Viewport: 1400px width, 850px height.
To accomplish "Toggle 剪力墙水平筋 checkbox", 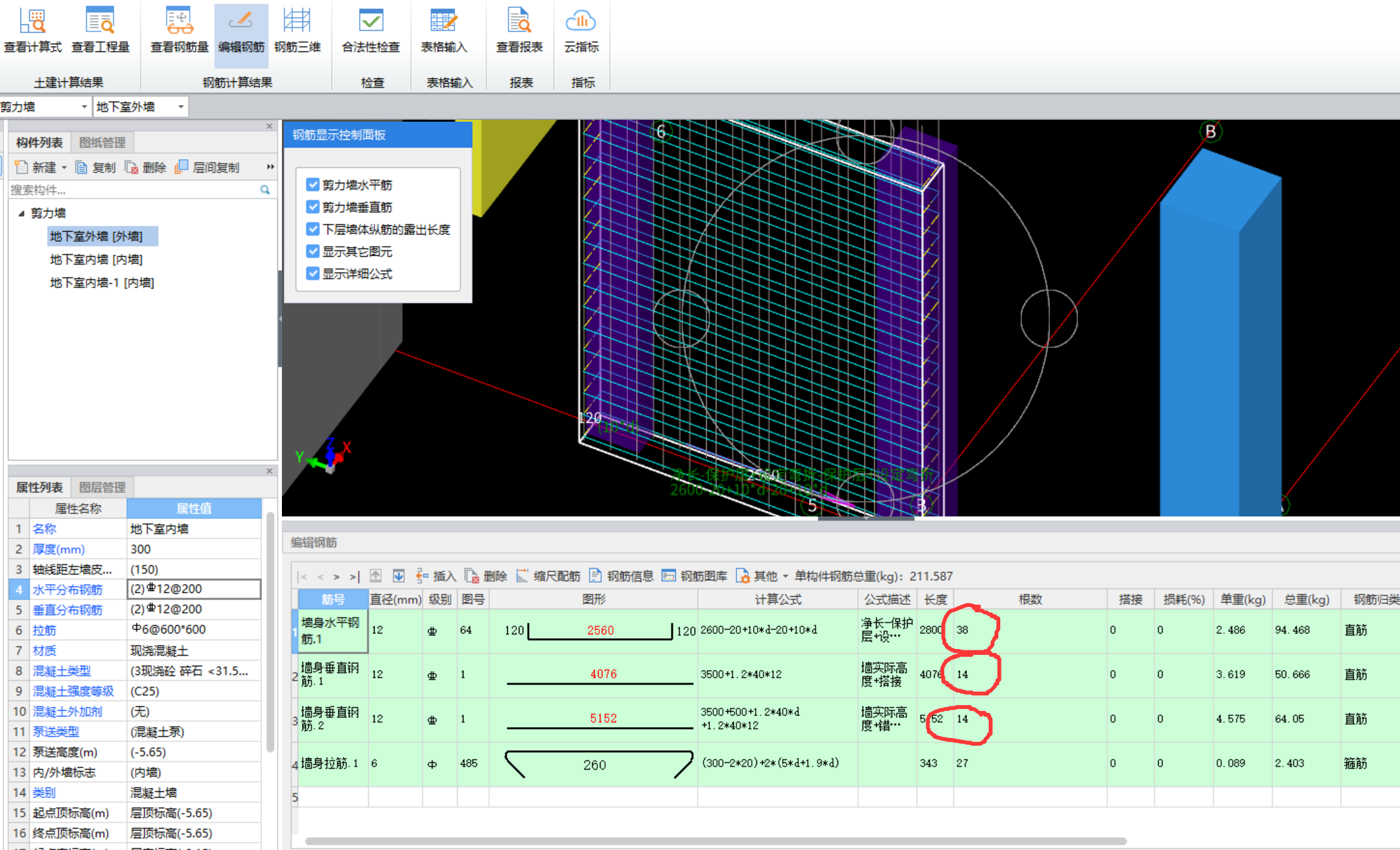I will point(313,185).
